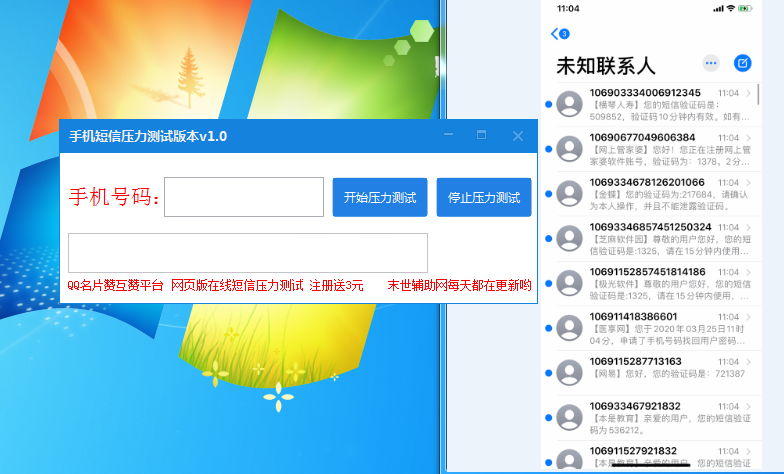Open message from 106911527921832
The width and height of the screenshot is (784, 474).
pos(652,456)
